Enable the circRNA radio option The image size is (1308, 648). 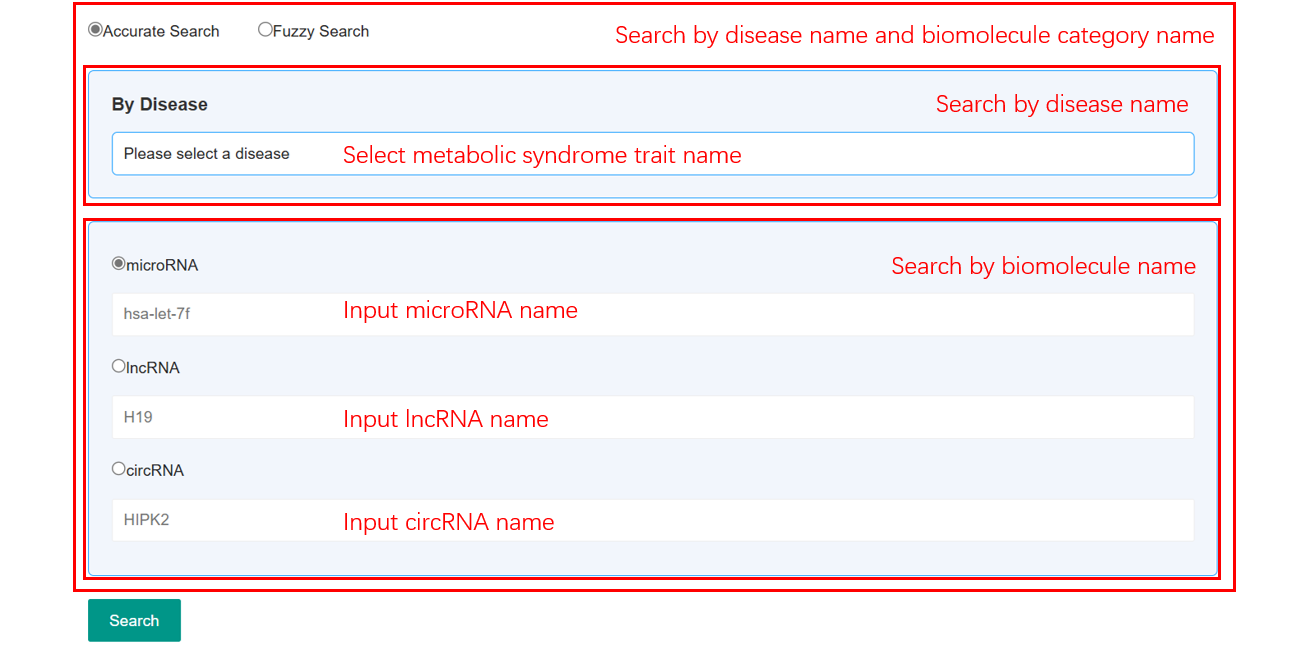(119, 468)
